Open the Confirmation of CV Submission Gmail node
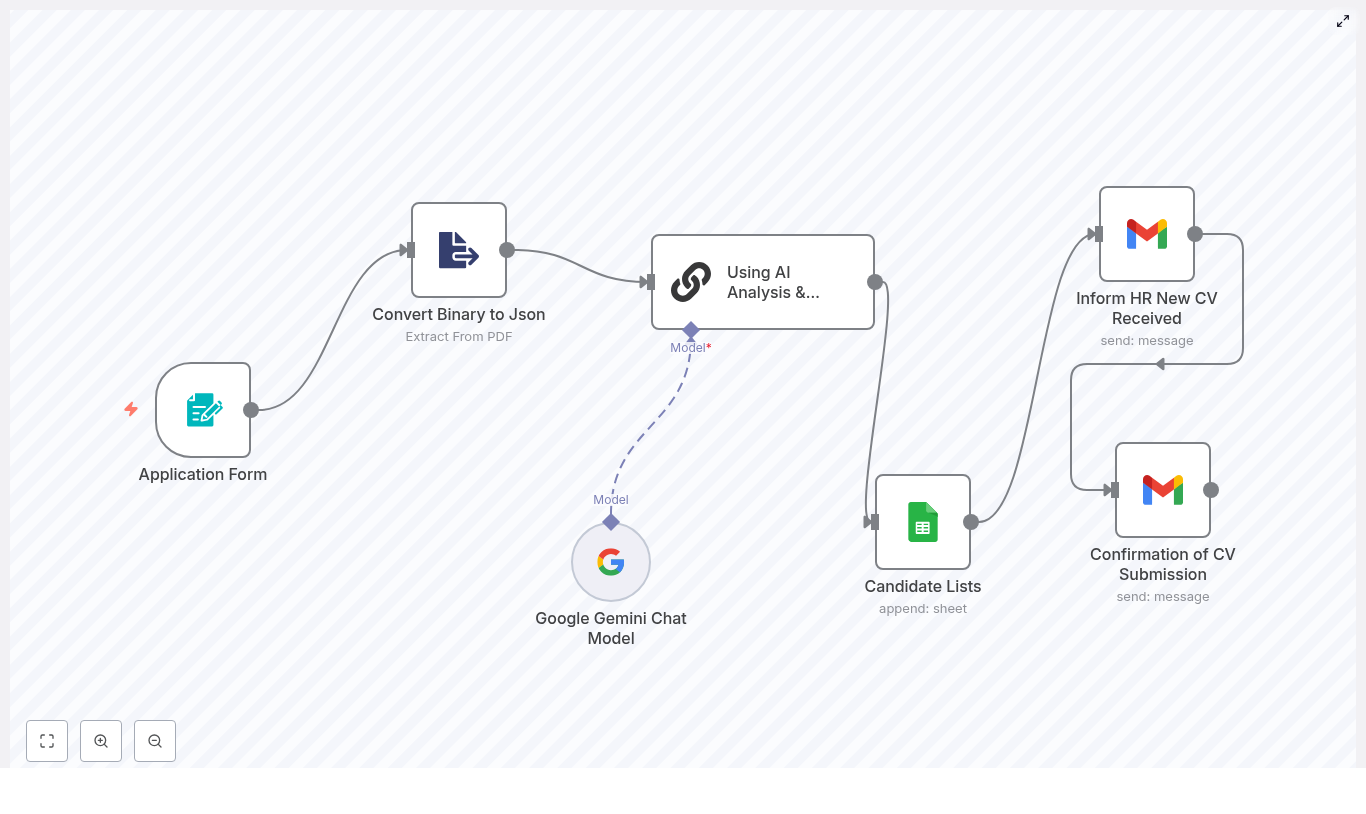1366x814 pixels. click(x=1162, y=489)
